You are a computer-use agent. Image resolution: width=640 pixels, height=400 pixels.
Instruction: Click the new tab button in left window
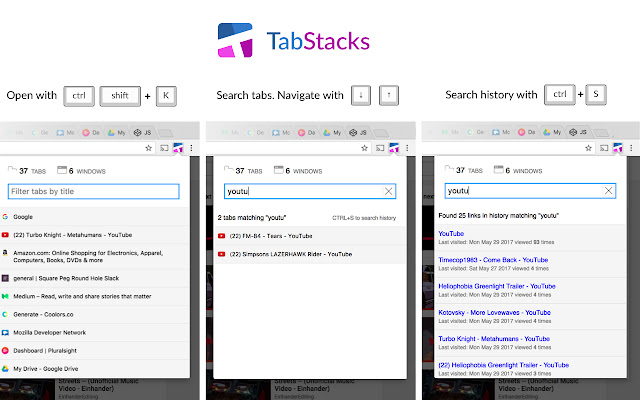165,133
